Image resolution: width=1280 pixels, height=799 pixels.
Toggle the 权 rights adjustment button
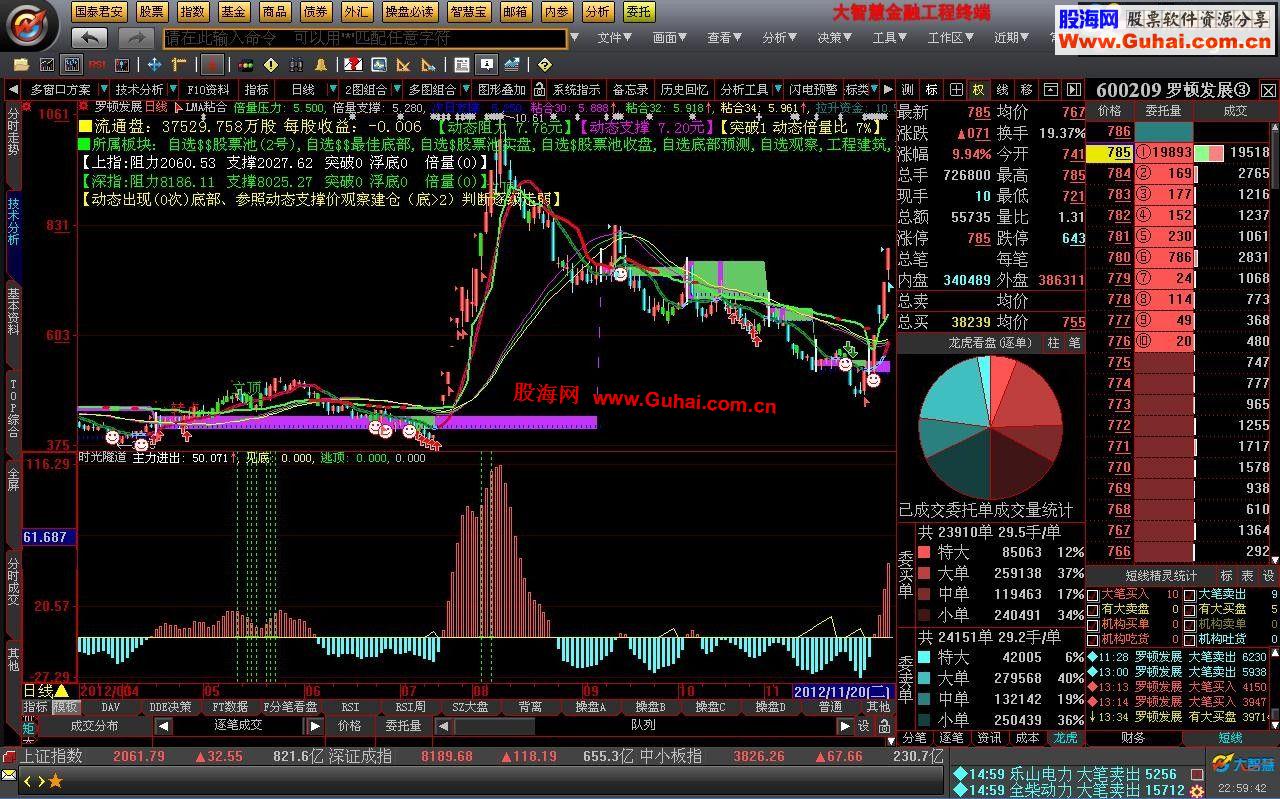pos(978,89)
